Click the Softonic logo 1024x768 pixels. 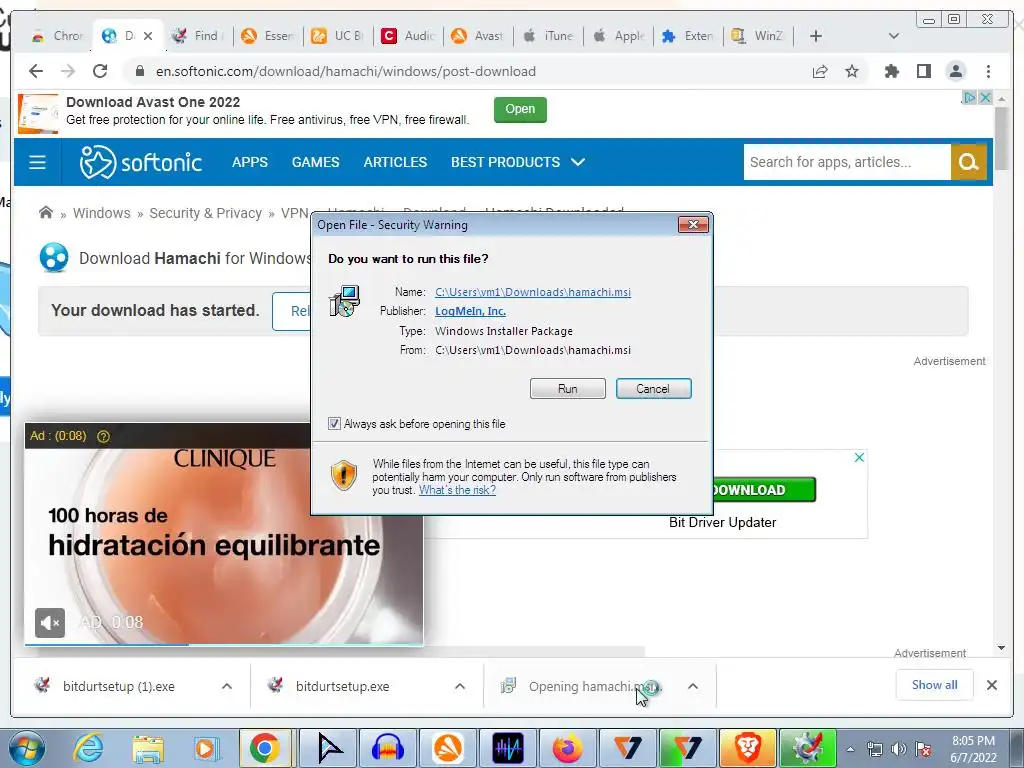coord(140,162)
